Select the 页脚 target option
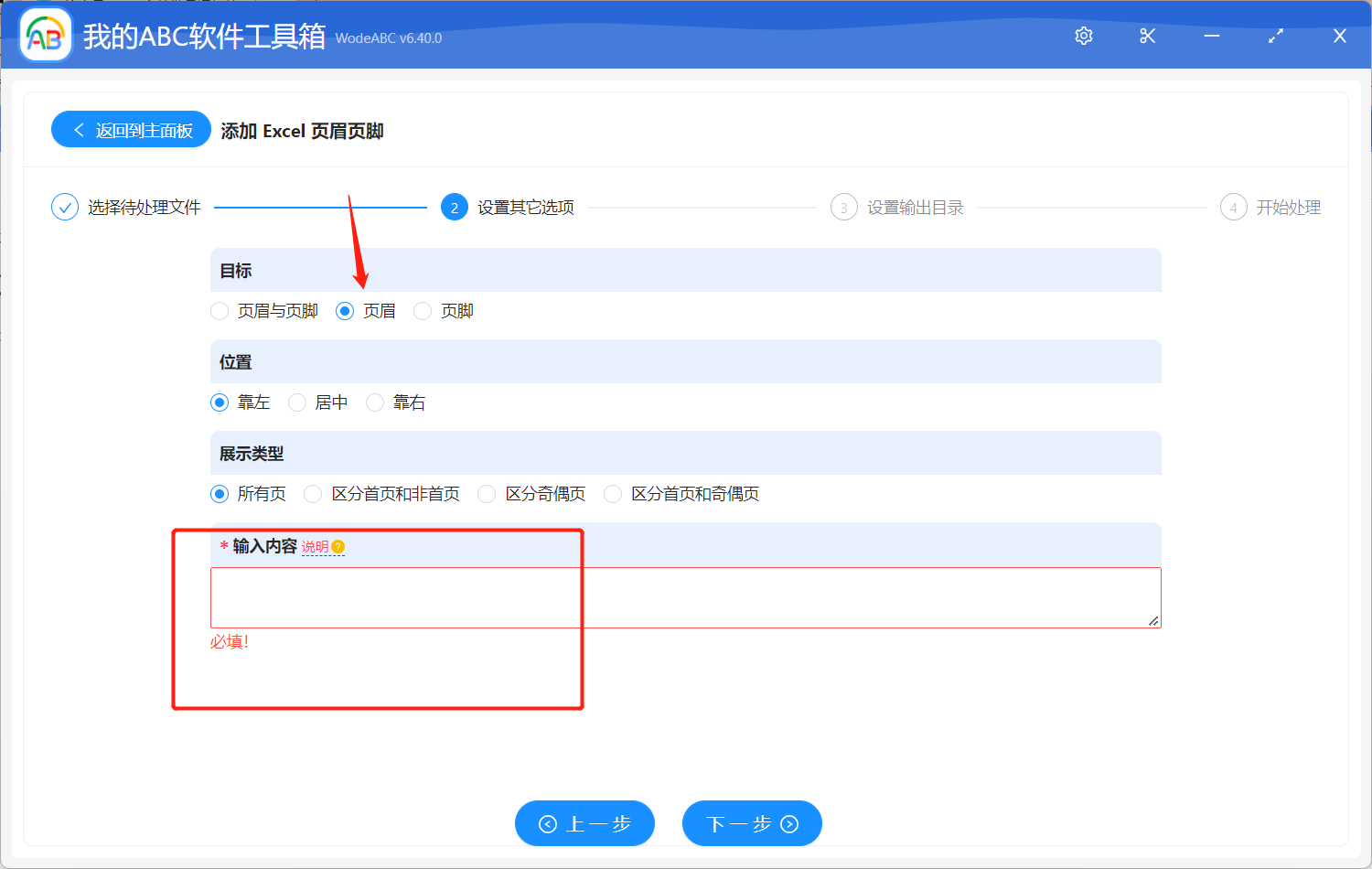Screen dimensions: 1372x869 click(x=422, y=311)
